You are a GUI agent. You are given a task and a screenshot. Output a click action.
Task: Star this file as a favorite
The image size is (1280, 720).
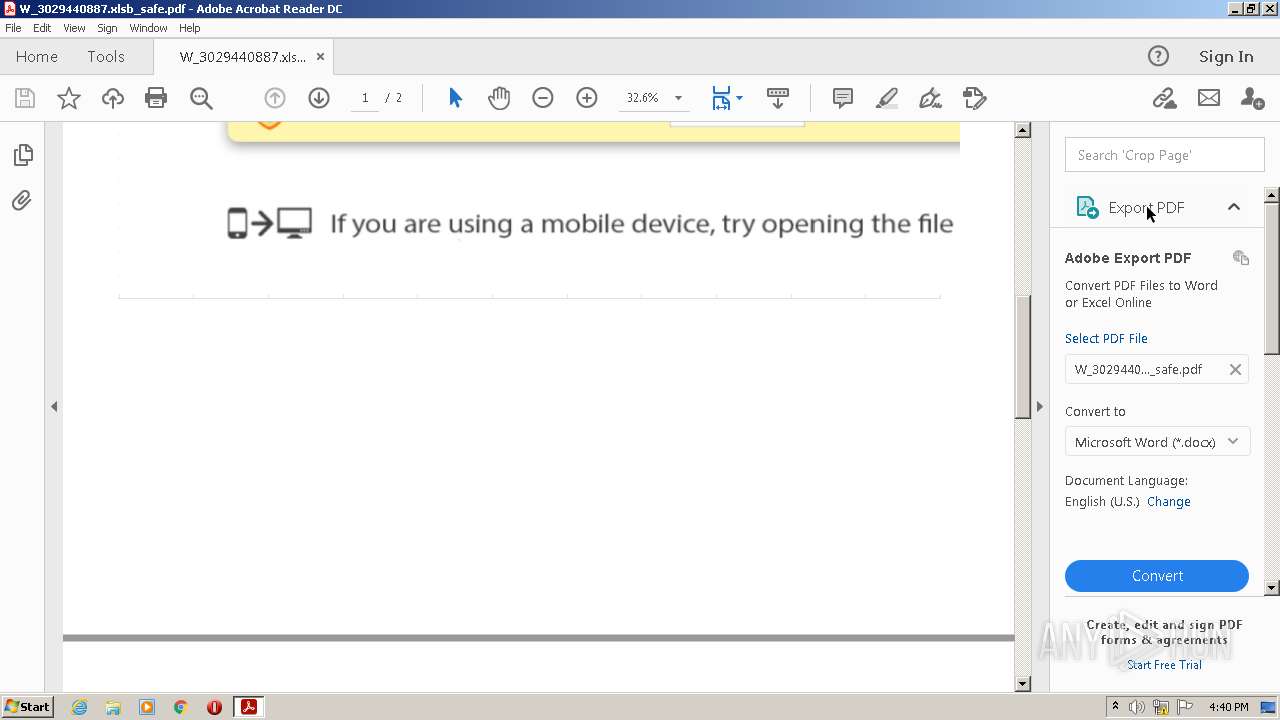[69, 98]
